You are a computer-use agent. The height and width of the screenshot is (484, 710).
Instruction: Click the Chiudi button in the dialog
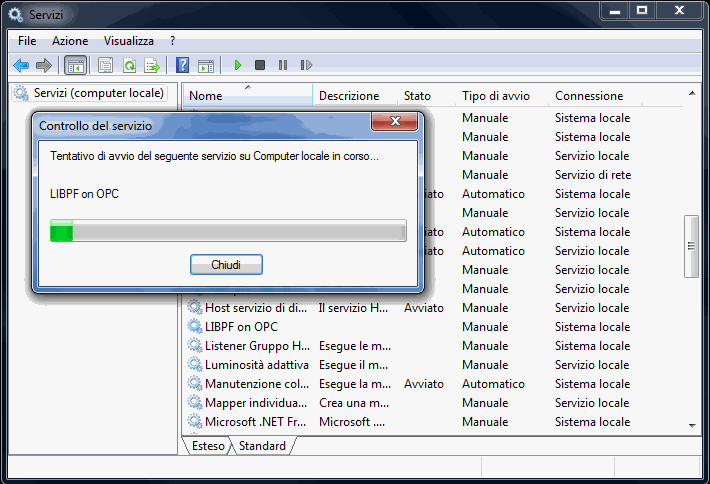pyautogui.click(x=226, y=265)
